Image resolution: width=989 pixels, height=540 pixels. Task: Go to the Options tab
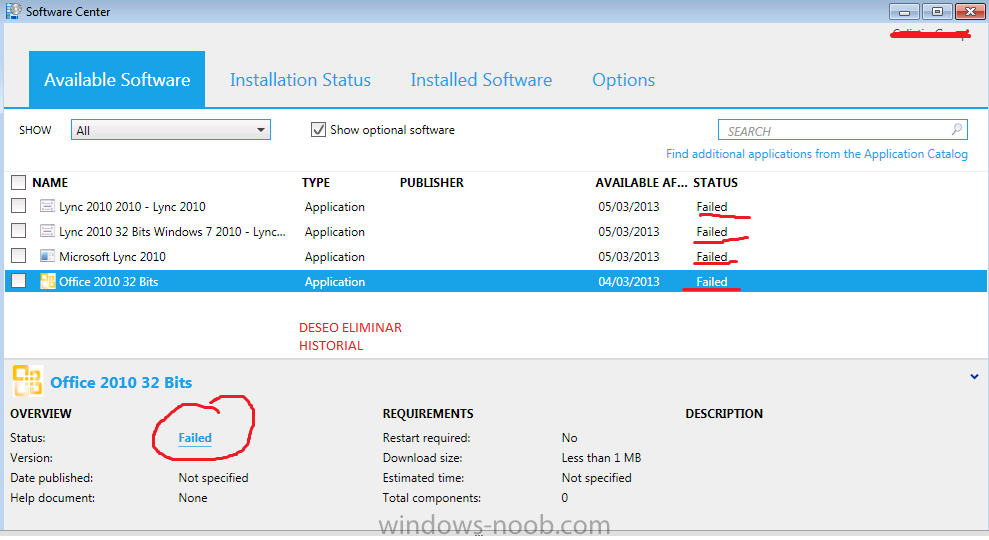coord(623,80)
